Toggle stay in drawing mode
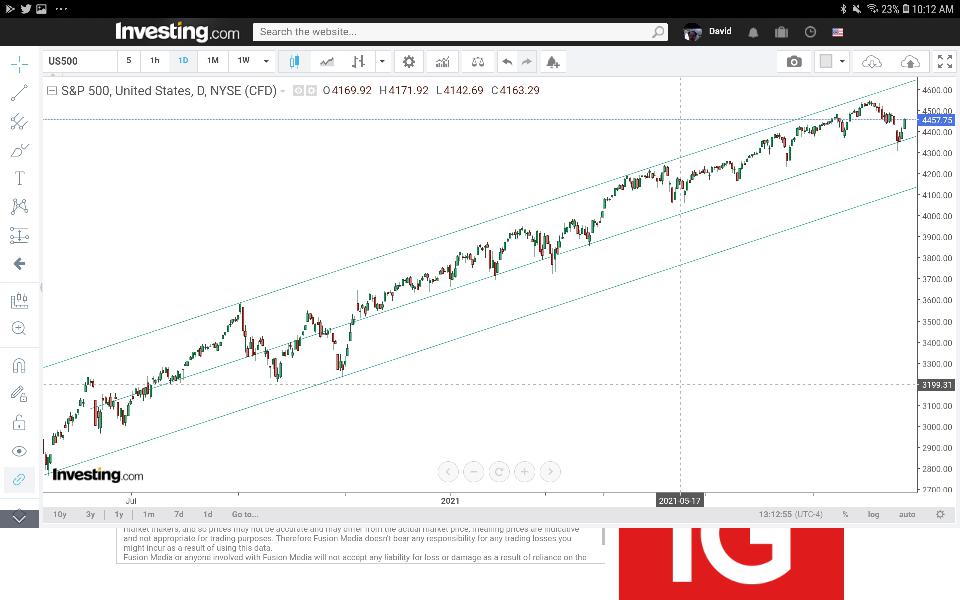 19,394
